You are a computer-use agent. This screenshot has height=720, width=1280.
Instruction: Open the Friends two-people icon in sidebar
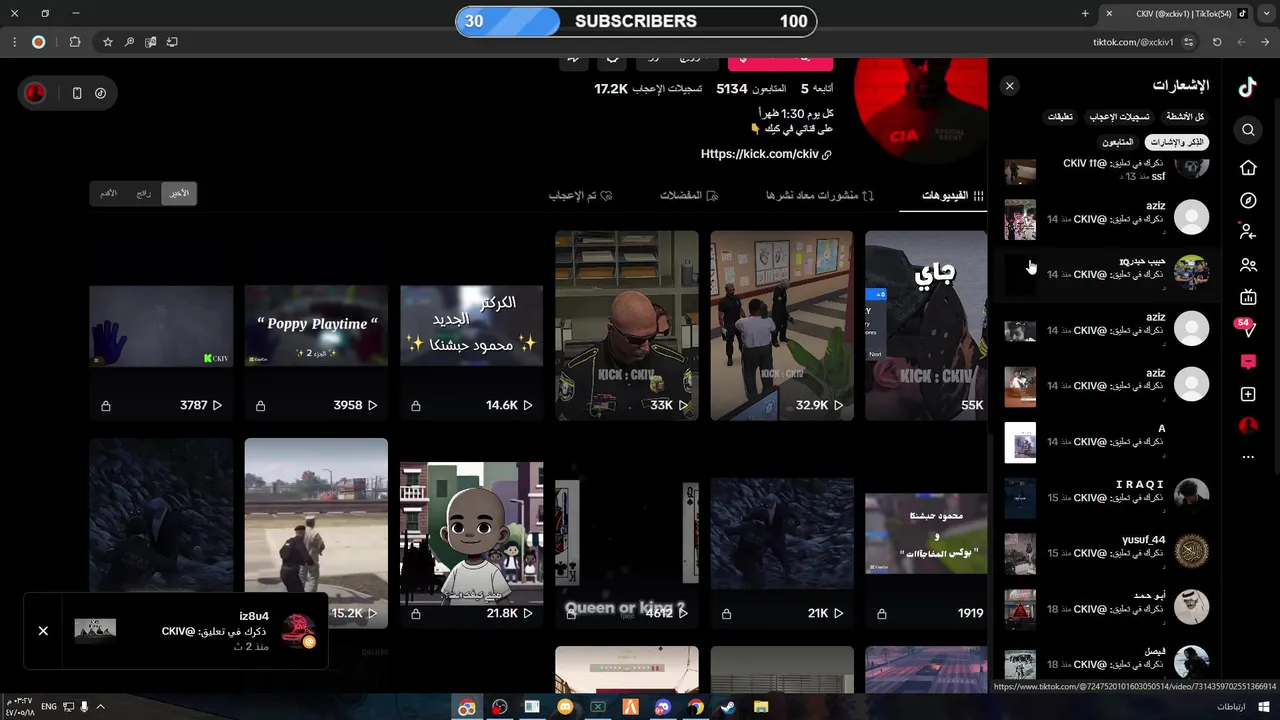coord(1248,265)
